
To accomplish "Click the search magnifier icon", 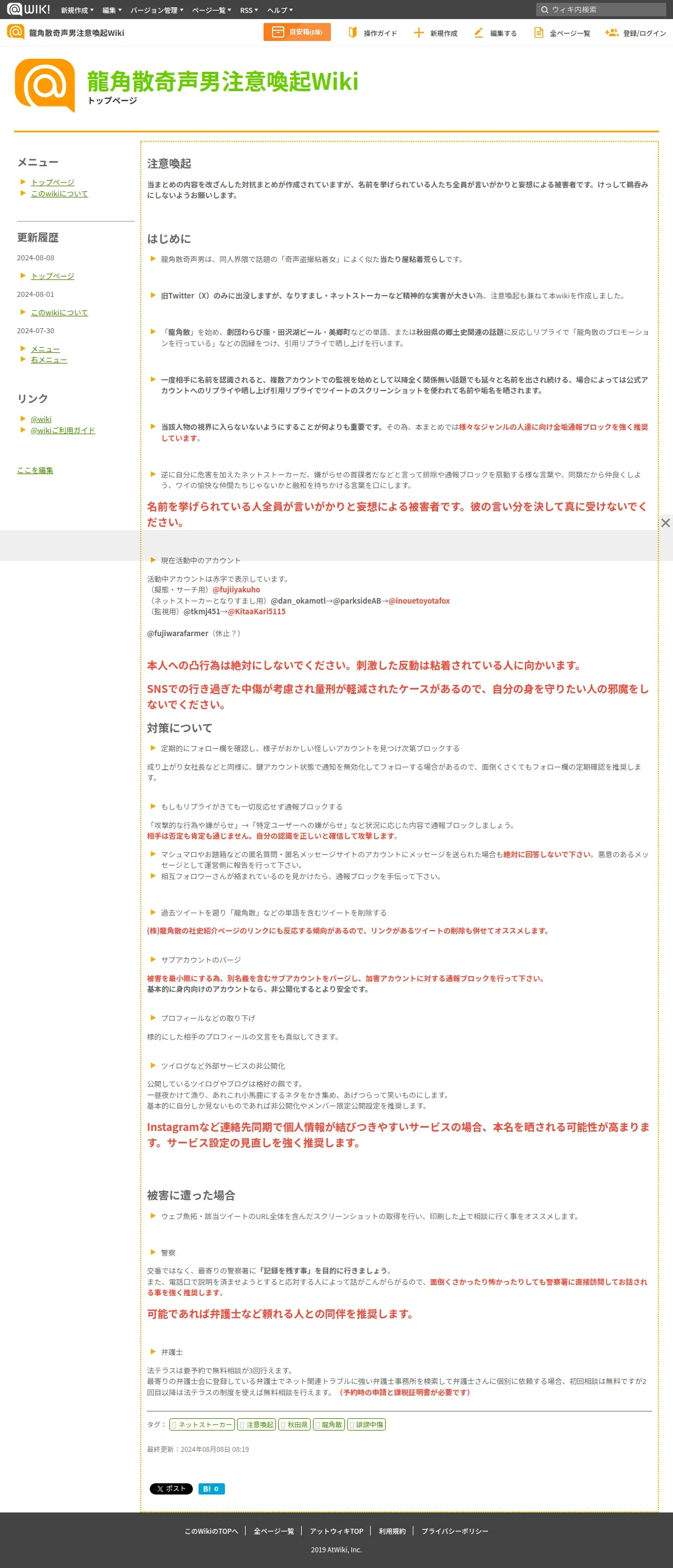I will pos(545,10).
